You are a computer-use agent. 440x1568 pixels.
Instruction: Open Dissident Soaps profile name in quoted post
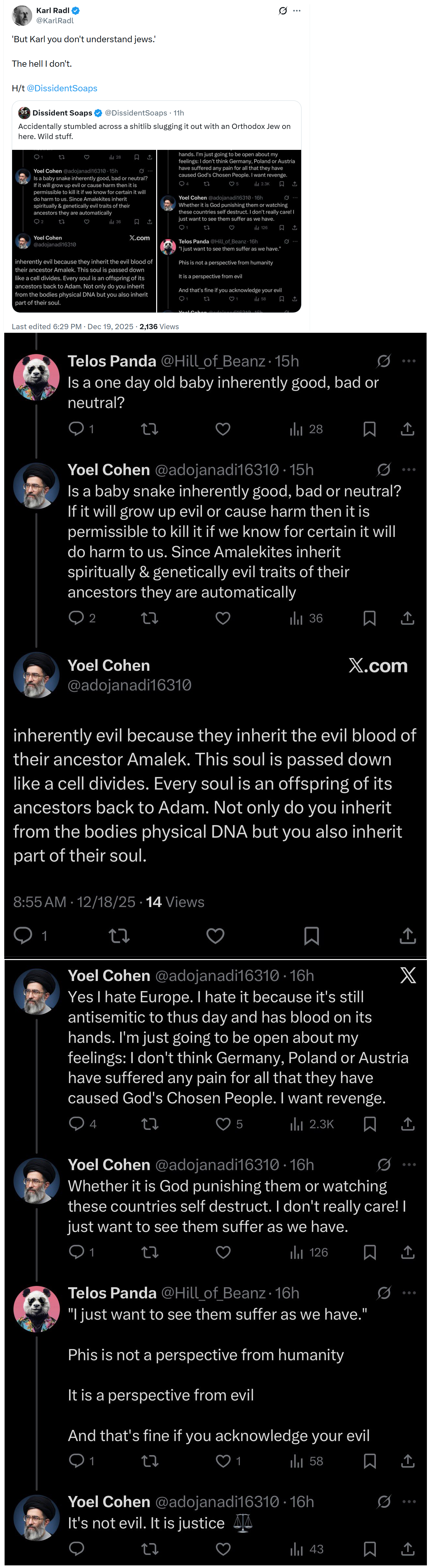tap(62, 113)
